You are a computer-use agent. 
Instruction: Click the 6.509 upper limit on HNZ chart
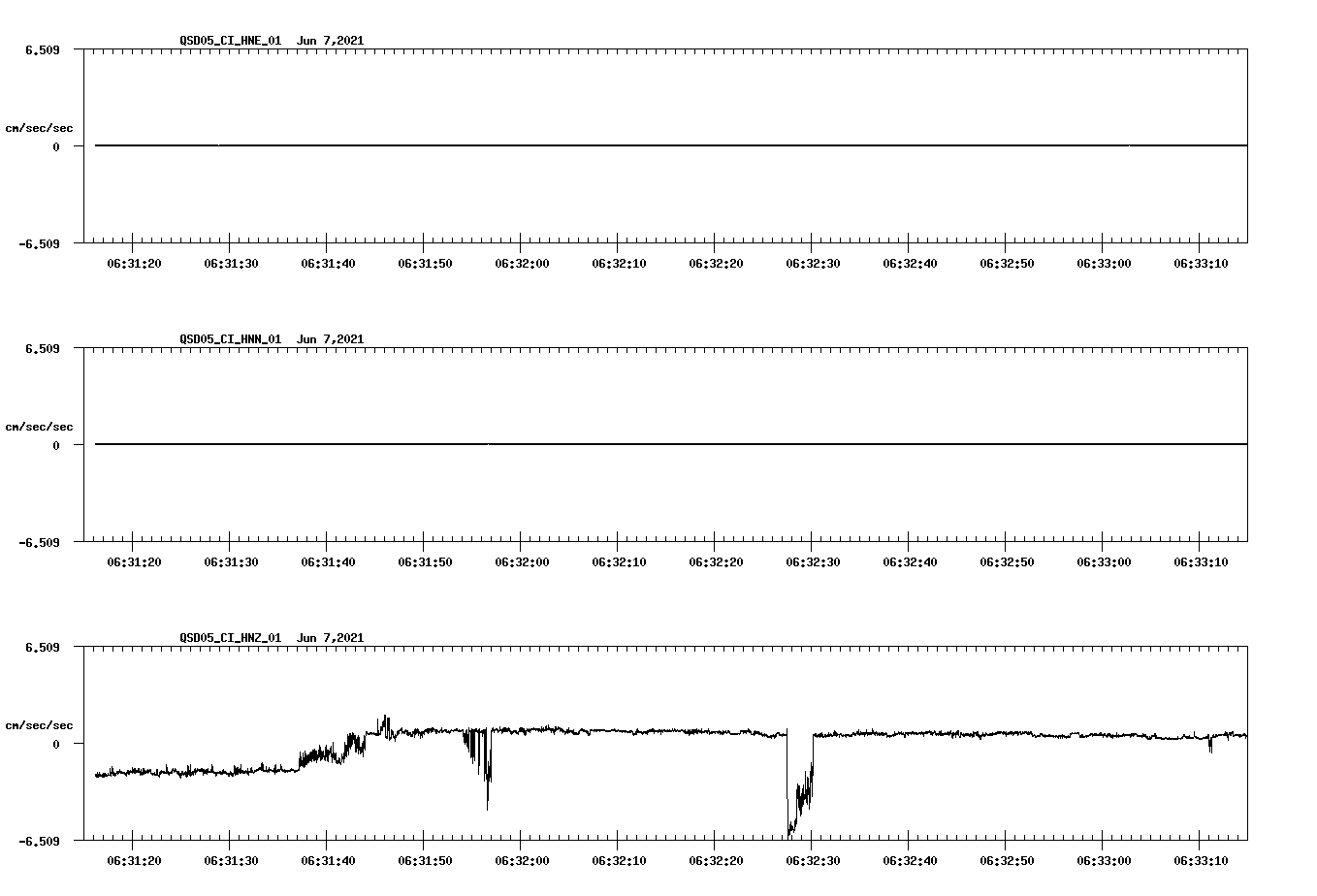(43, 647)
